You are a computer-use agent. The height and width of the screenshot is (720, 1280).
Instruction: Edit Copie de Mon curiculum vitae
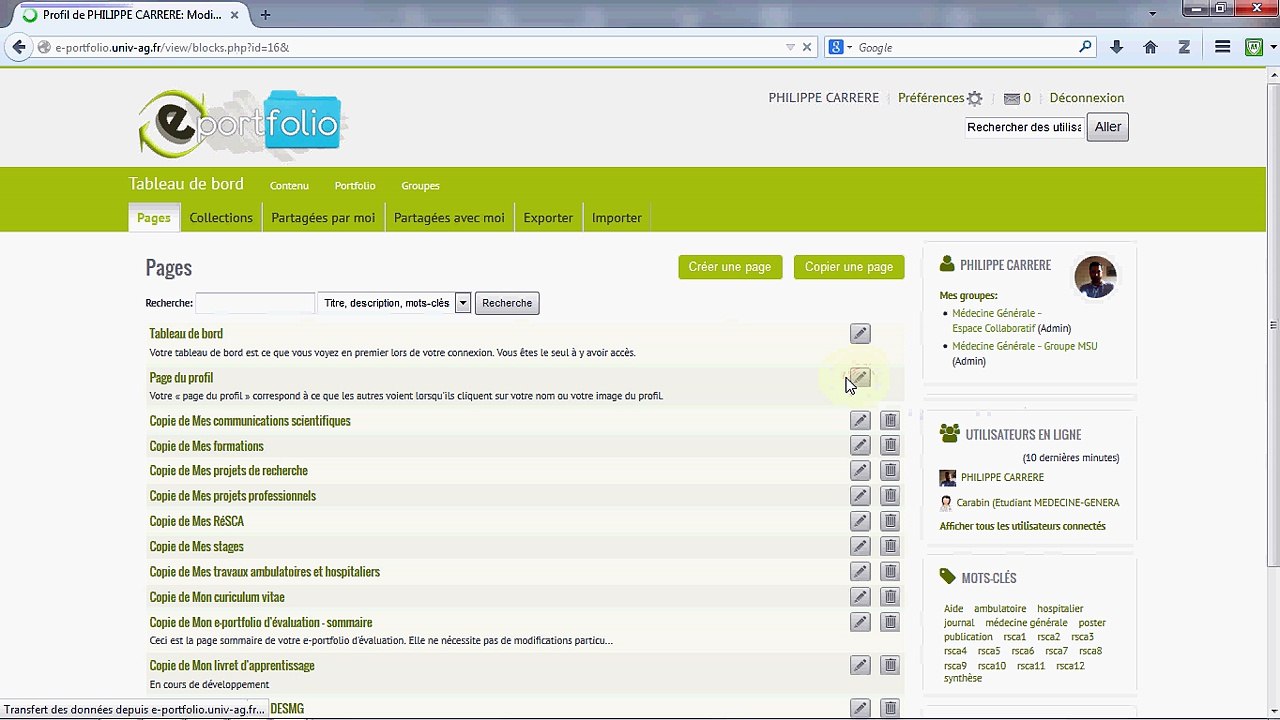860,597
